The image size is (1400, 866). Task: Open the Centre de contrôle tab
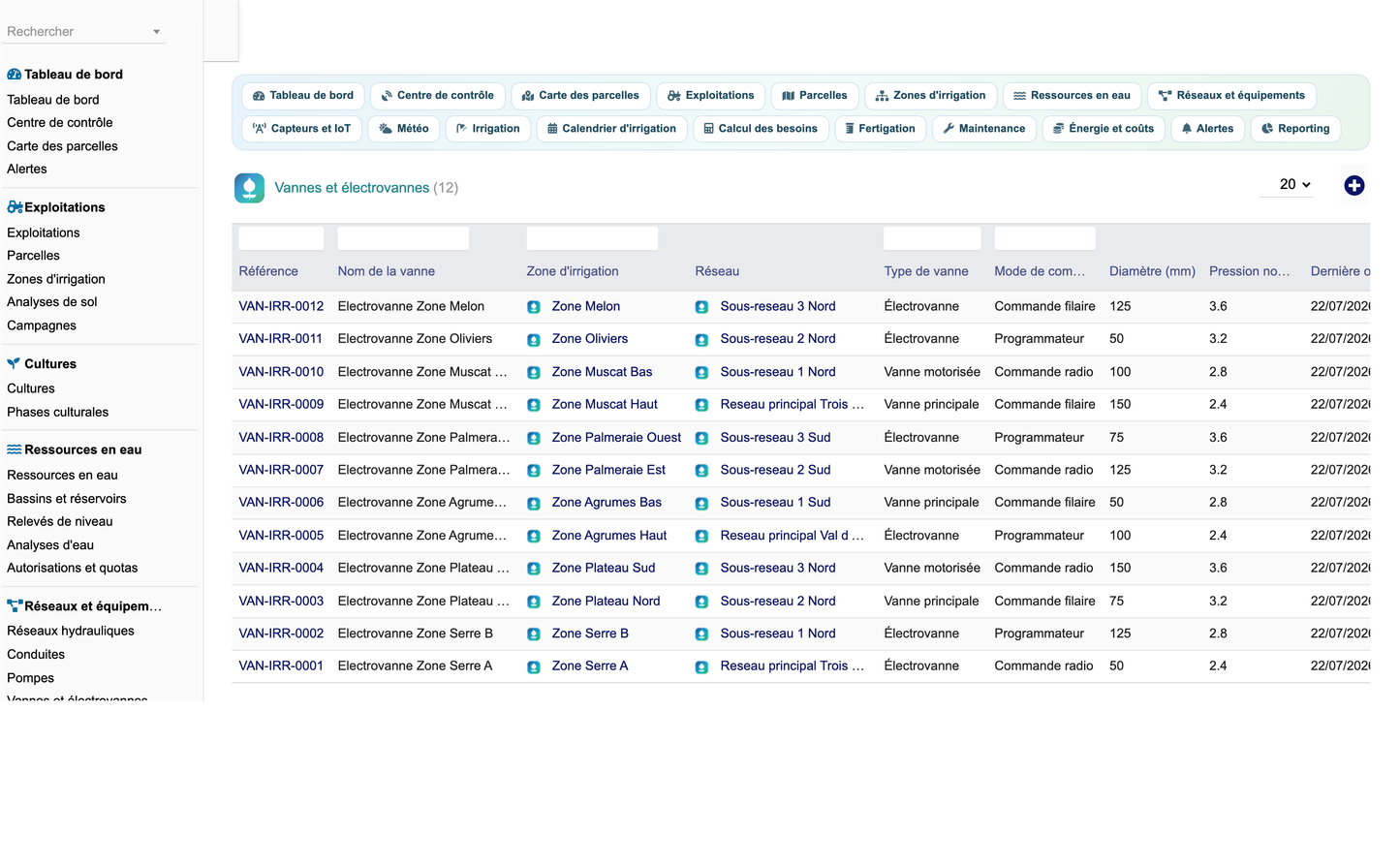pyautogui.click(x=437, y=96)
